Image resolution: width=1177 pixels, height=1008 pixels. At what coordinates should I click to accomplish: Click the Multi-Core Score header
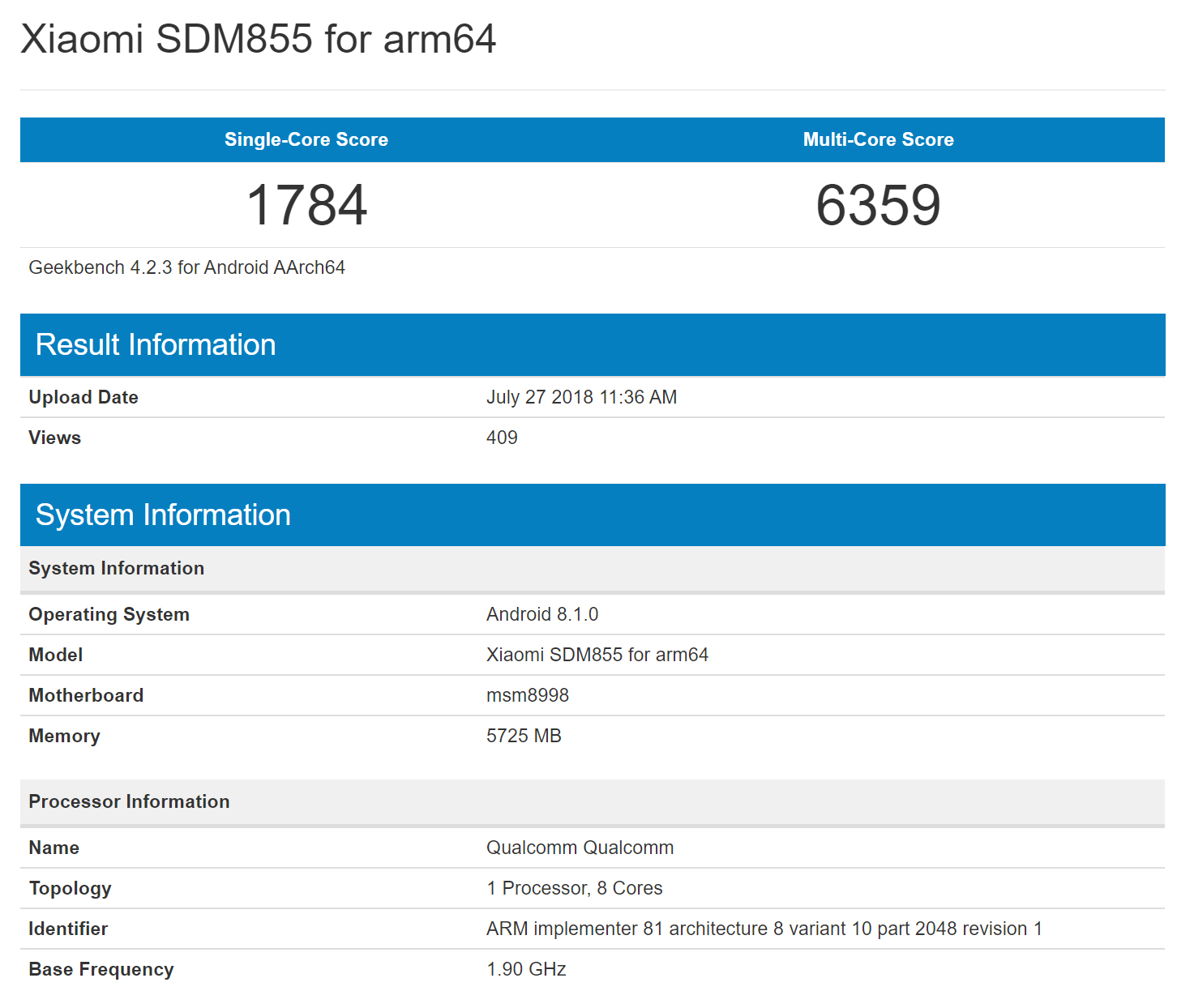click(x=878, y=139)
